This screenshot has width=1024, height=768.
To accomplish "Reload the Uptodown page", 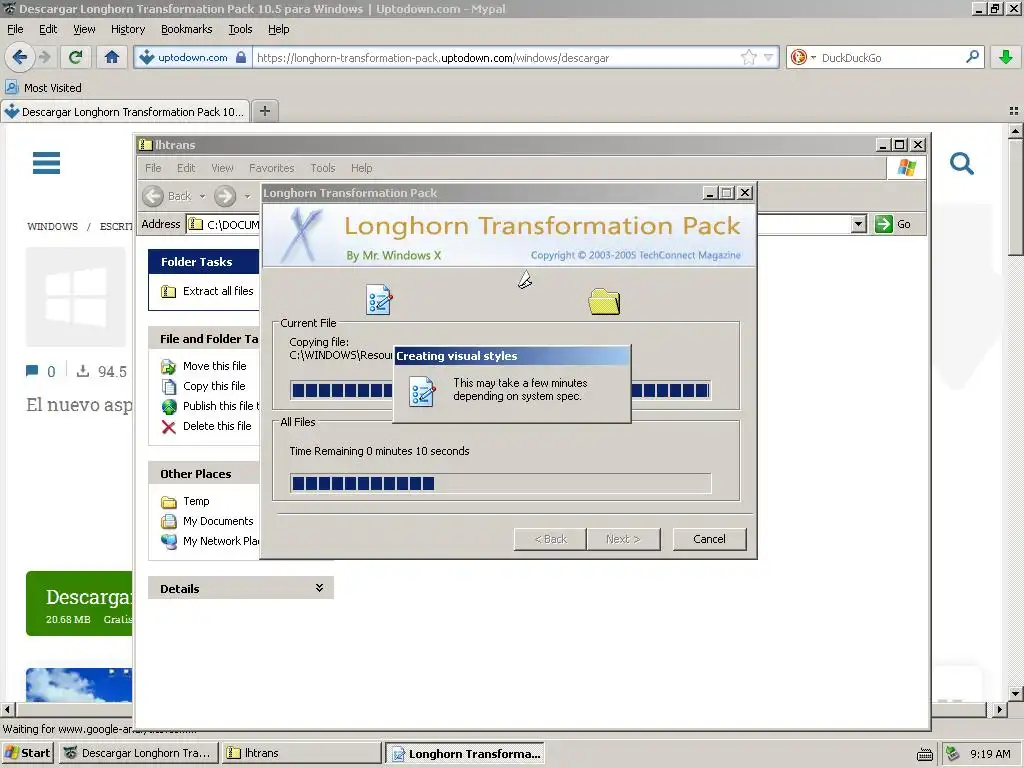I will [x=75, y=57].
